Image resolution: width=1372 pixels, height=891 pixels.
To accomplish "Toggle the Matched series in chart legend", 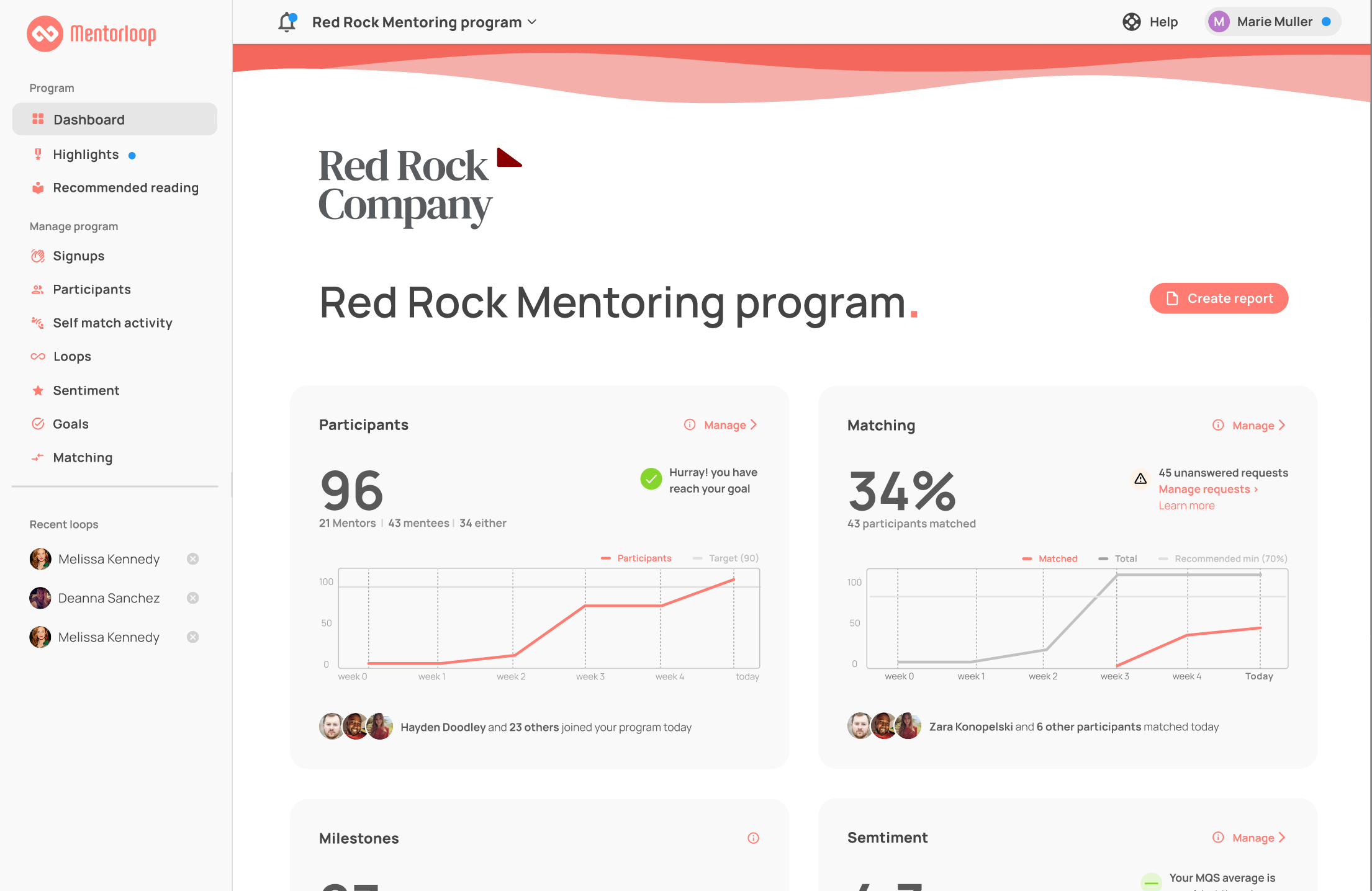I will pyautogui.click(x=1049, y=558).
